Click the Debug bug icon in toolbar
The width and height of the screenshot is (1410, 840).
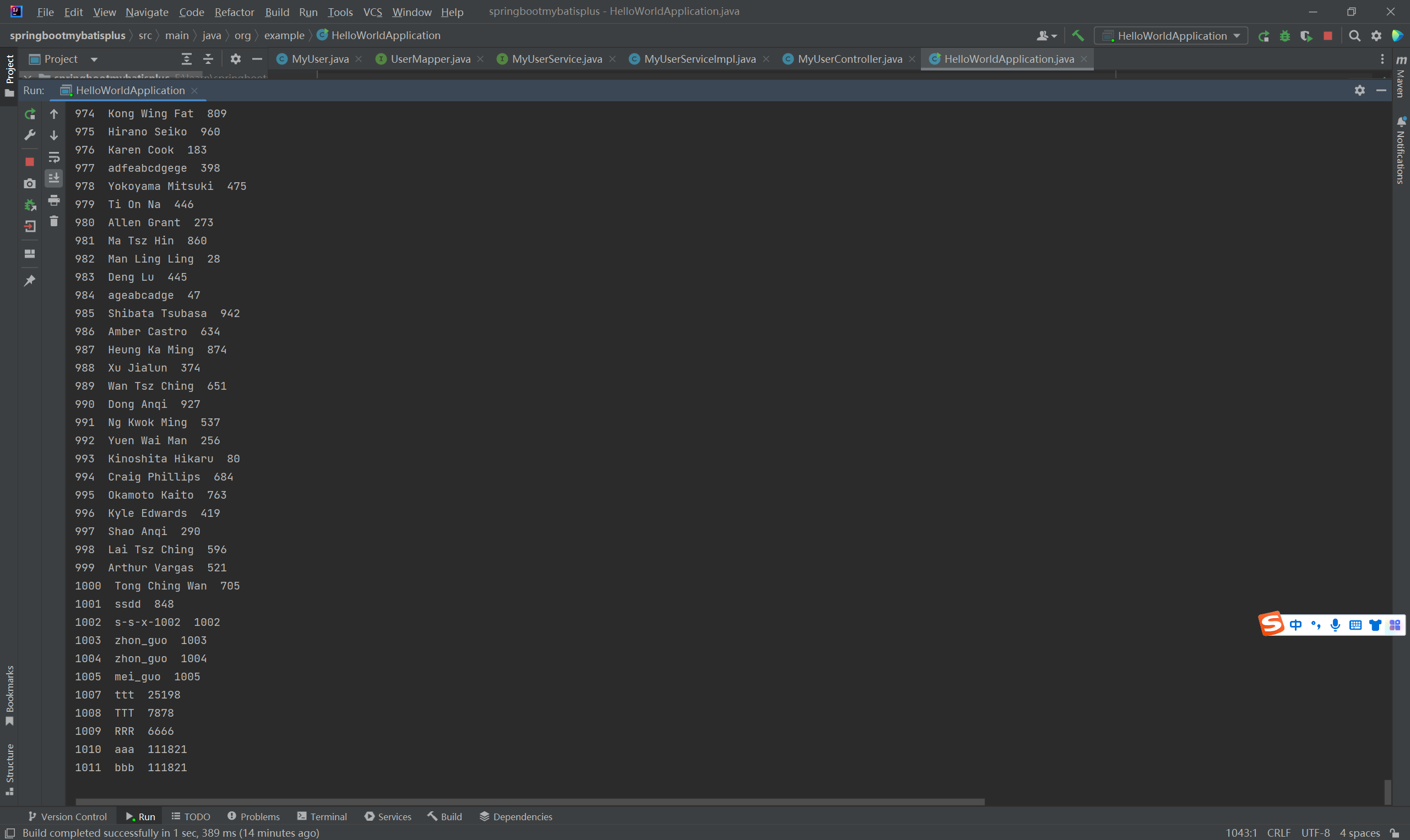click(x=1285, y=36)
